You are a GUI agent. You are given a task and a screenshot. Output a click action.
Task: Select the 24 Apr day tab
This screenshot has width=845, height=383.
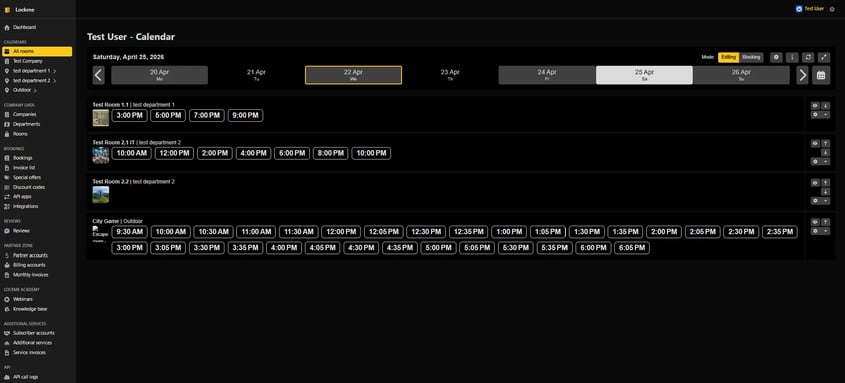(x=547, y=75)
